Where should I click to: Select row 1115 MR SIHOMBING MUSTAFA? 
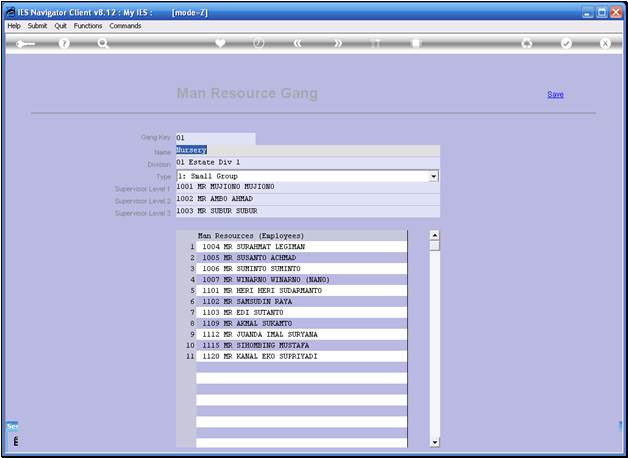(x=302, y=345)
